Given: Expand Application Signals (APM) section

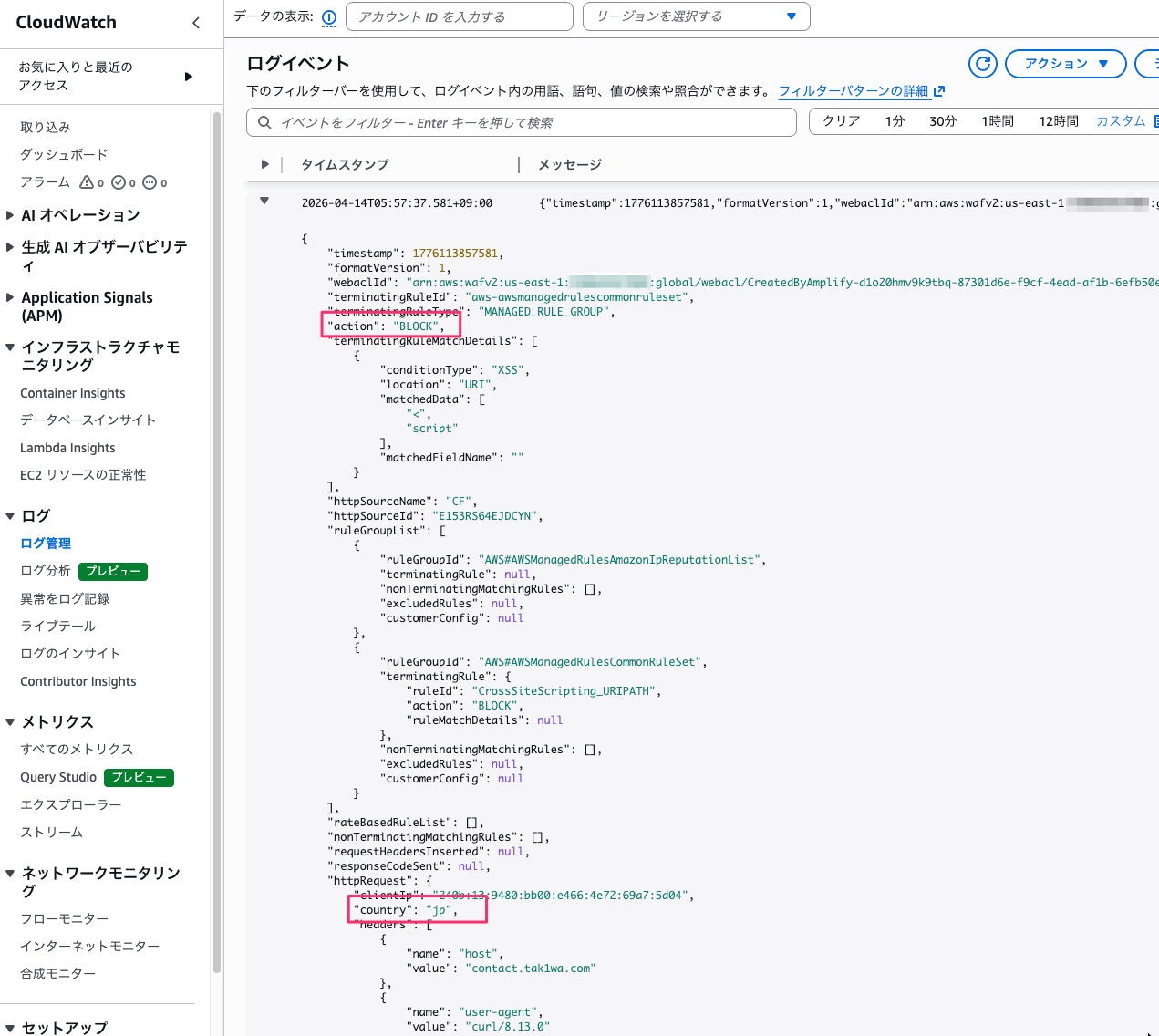Looking at the screenshot, I should 9,297.
